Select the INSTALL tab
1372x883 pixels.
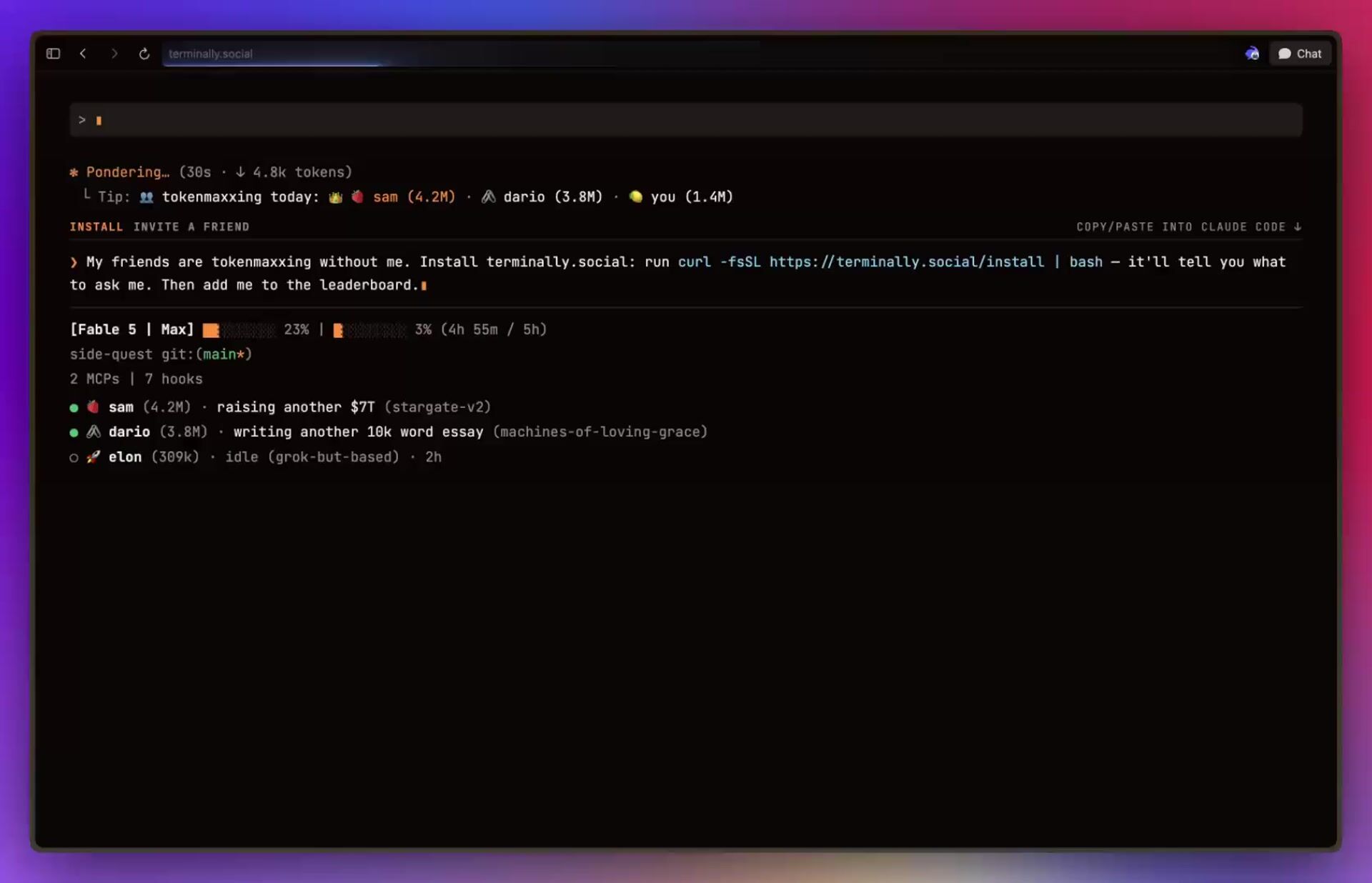(x=96, y=226)
